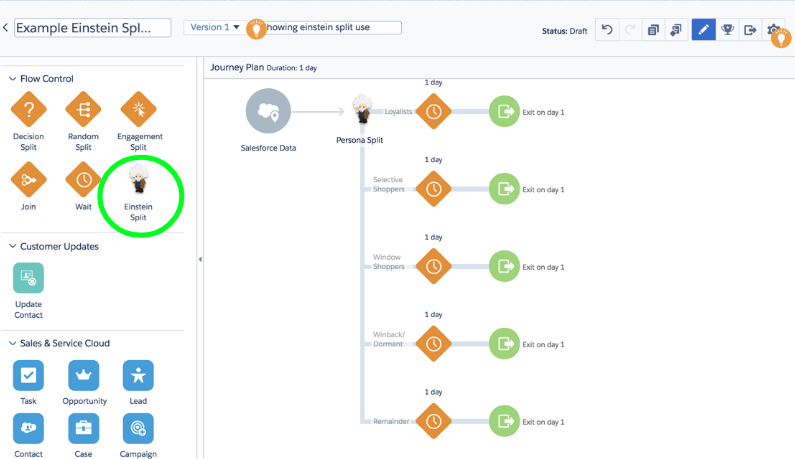Click the exit node on Selective Shoppers path

(504, 189)
